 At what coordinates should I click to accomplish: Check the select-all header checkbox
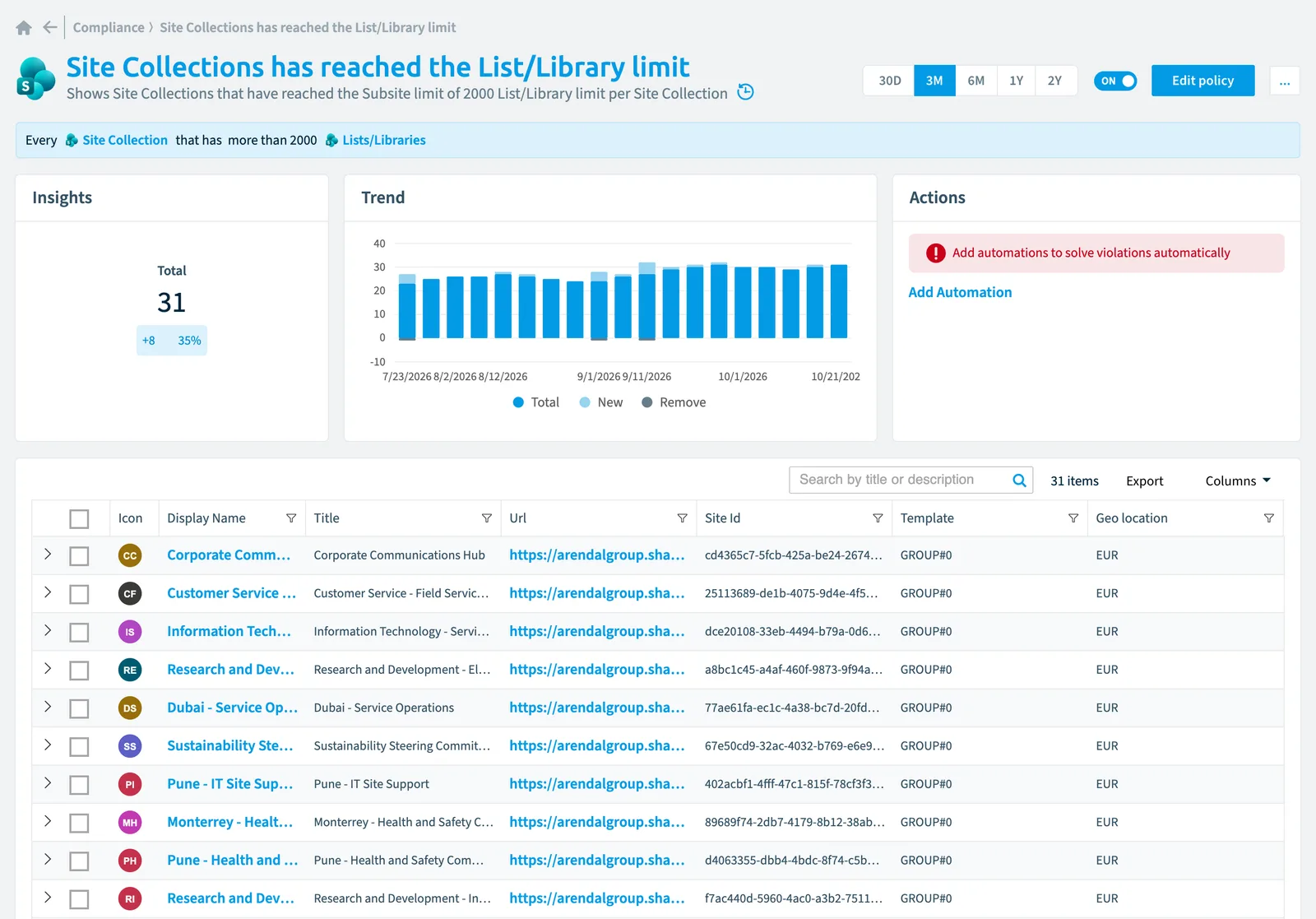click(x=79, y=519)
